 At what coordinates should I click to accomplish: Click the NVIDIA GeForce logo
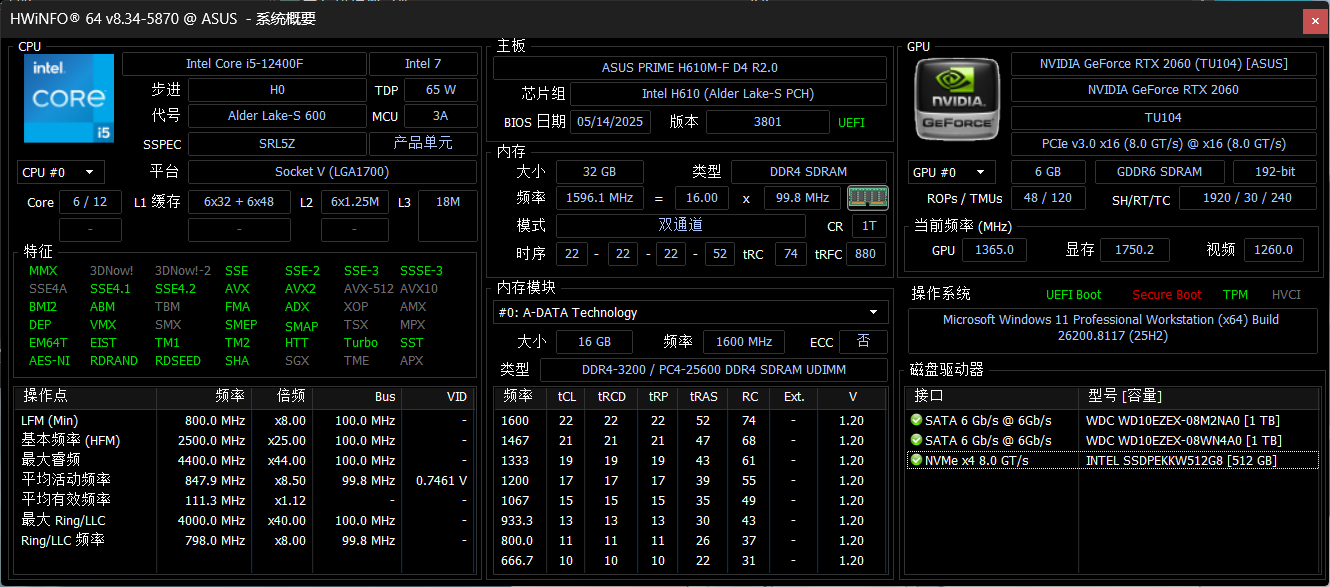click(x=957, y=98)
